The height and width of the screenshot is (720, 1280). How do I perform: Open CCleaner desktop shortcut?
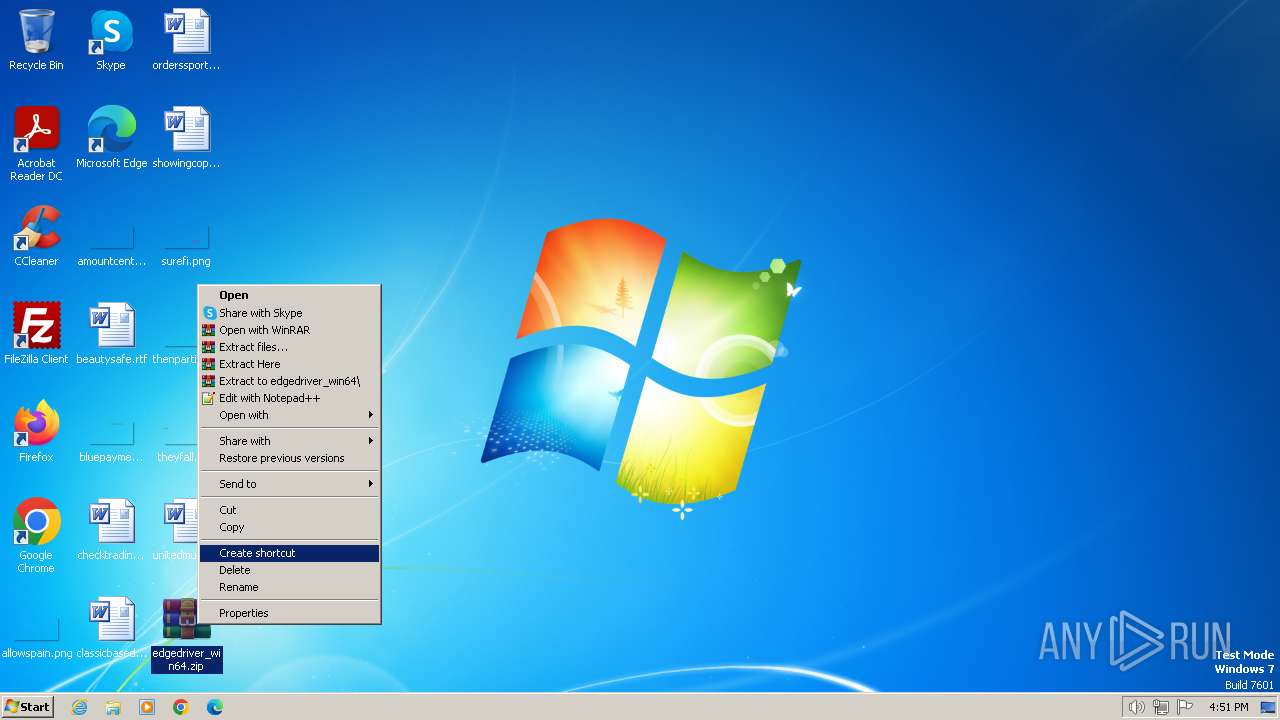(x=36, y=236)
